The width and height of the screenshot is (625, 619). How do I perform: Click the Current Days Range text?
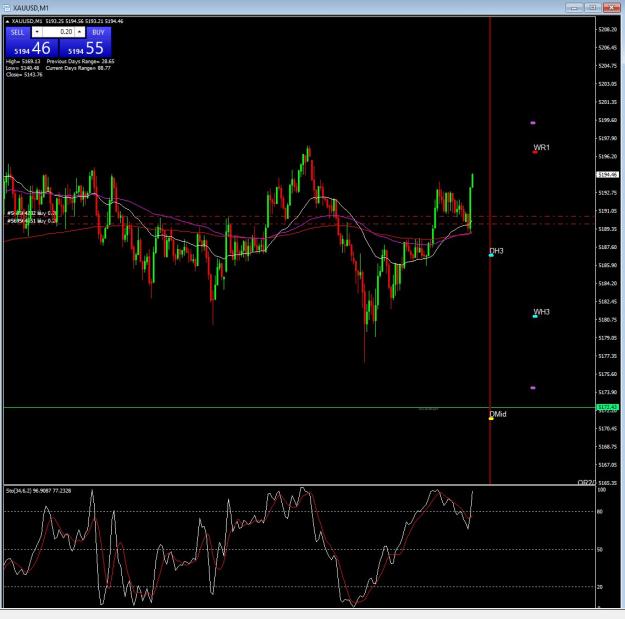tap(78, 68)
